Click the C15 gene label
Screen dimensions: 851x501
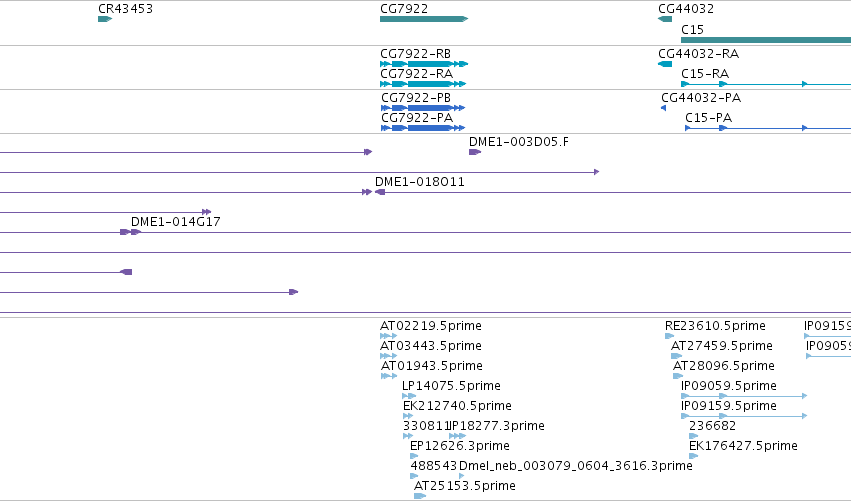[693, 30]
